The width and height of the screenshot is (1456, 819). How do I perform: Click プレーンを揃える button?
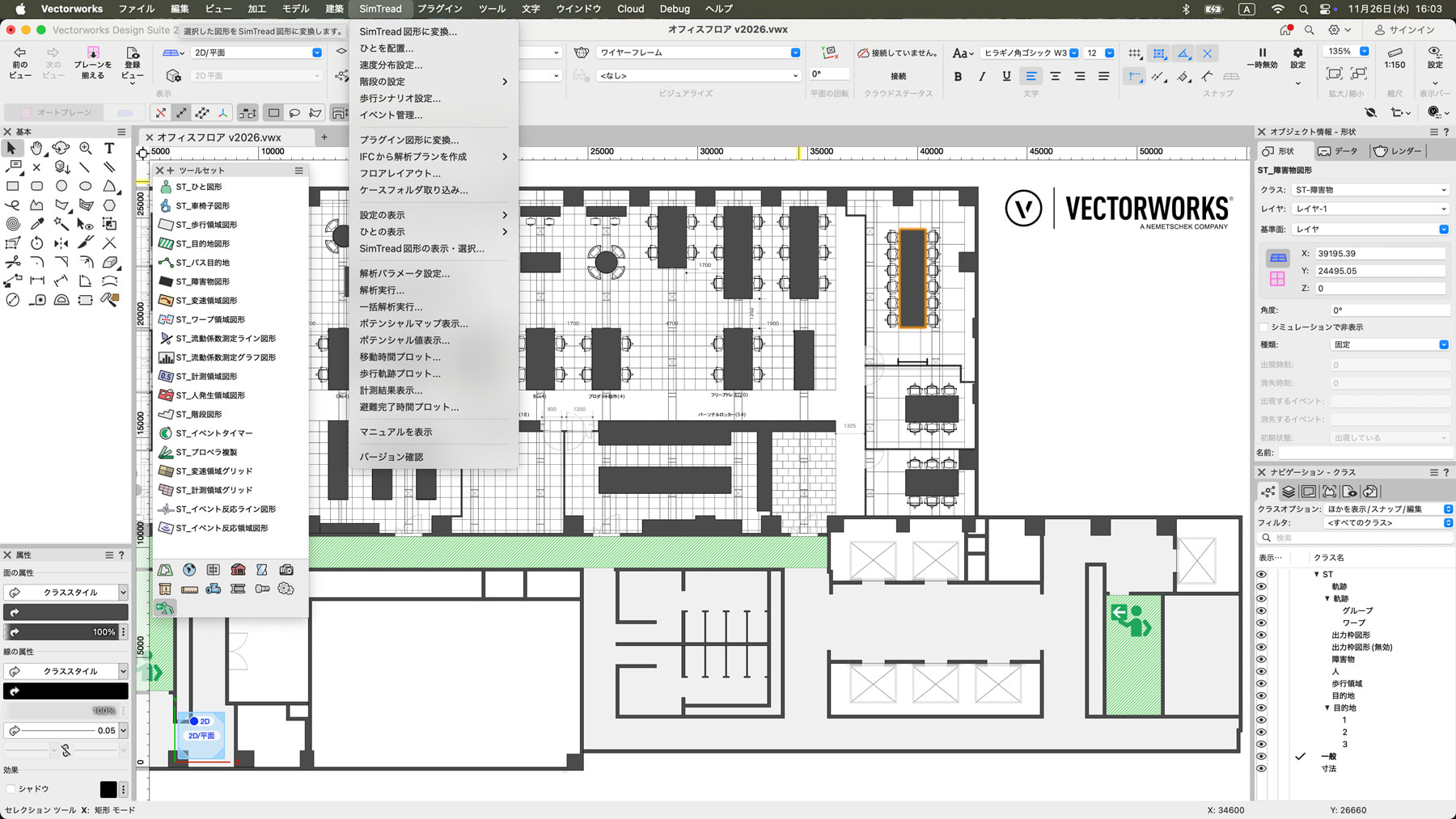coord(93,63)
